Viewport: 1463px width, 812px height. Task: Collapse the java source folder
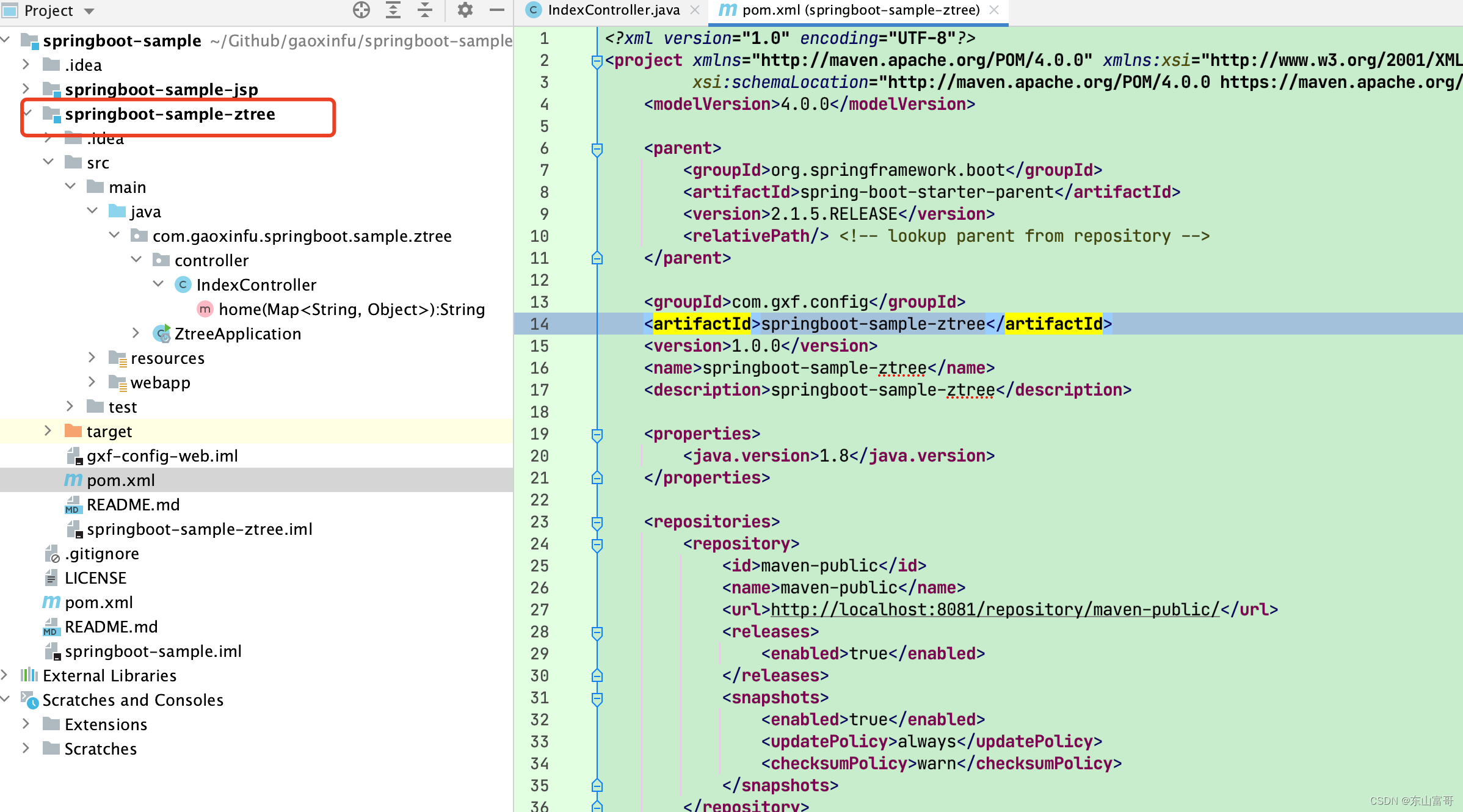tap(92, 211)
